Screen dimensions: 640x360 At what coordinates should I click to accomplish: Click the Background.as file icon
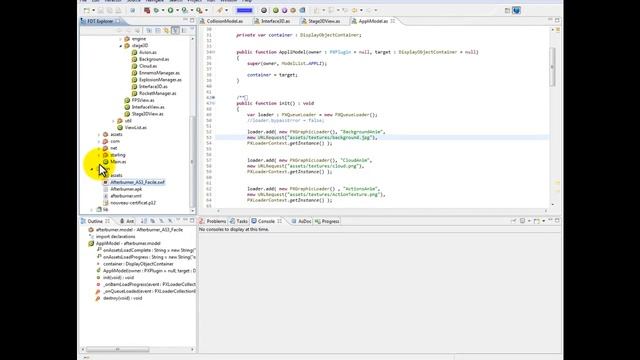click(134, 59)
